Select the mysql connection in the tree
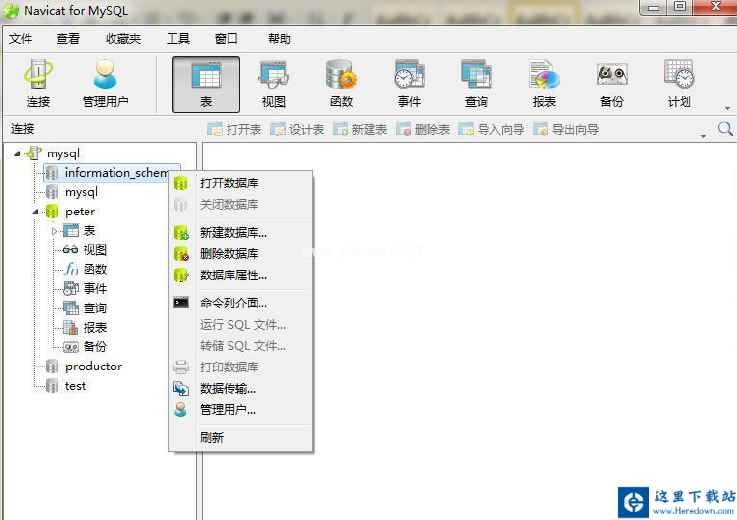The height and width of the screenshot is (520, 737). coord(63,153)
